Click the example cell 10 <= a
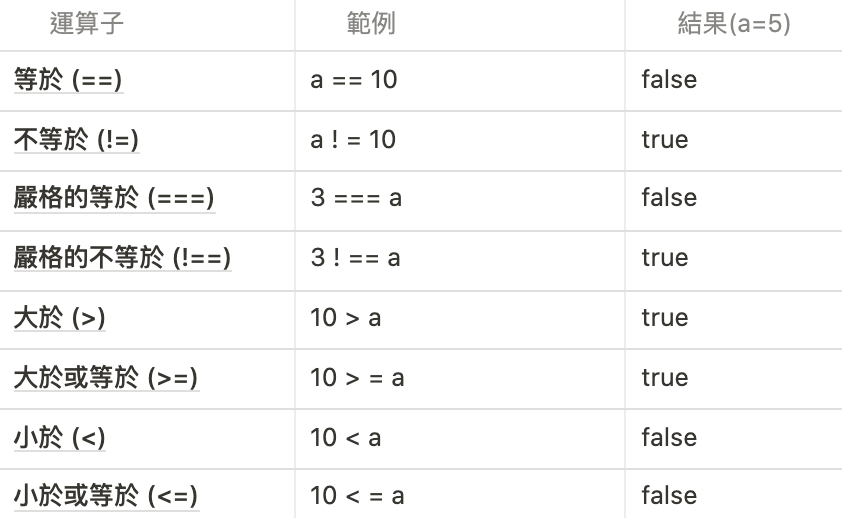This screenshot has width=842, height=518. pos(357,496)
